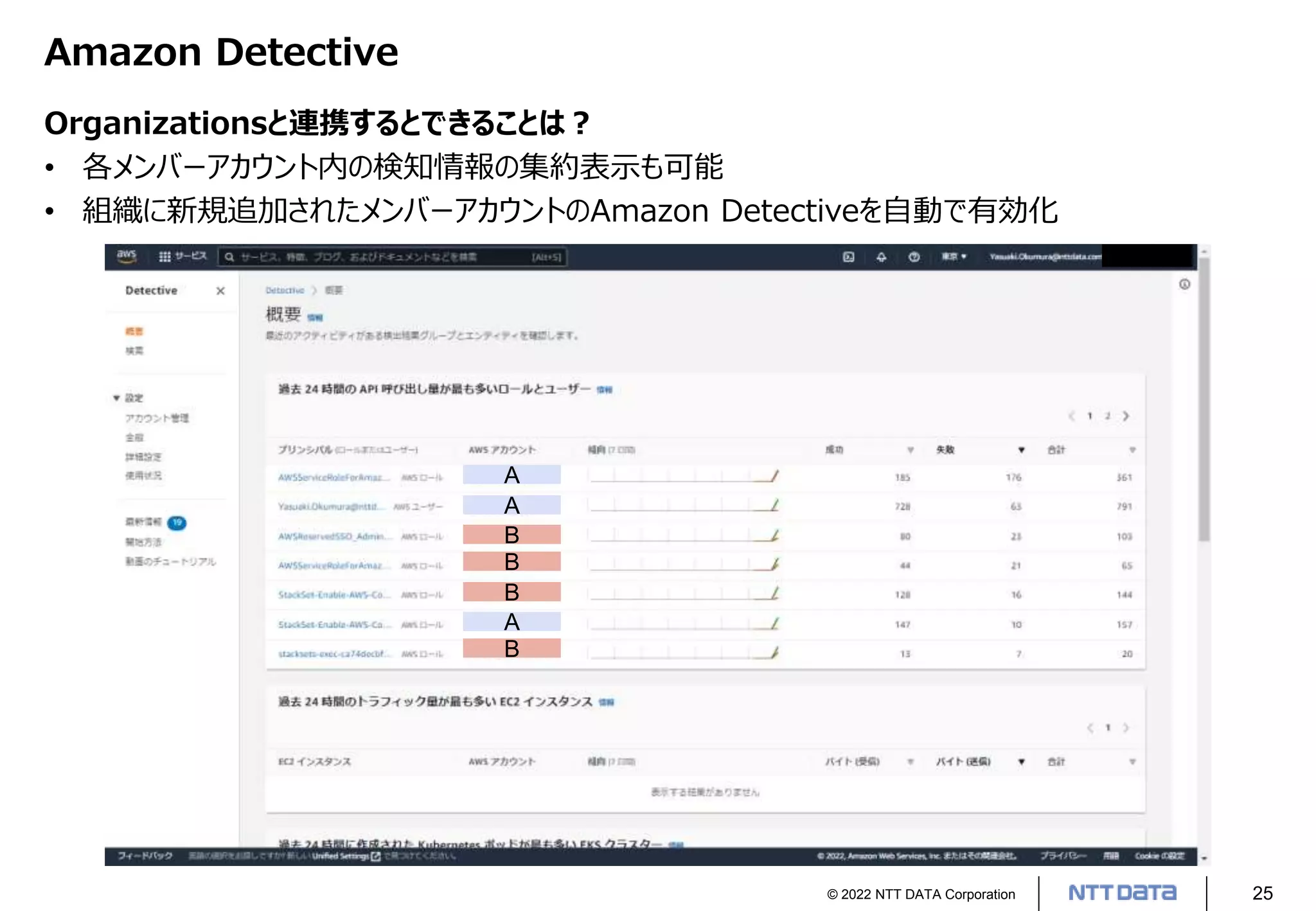This screenshot has height=911, width=1316.
Task: Open the info panel icon at right
Action: click(1184, 284)
